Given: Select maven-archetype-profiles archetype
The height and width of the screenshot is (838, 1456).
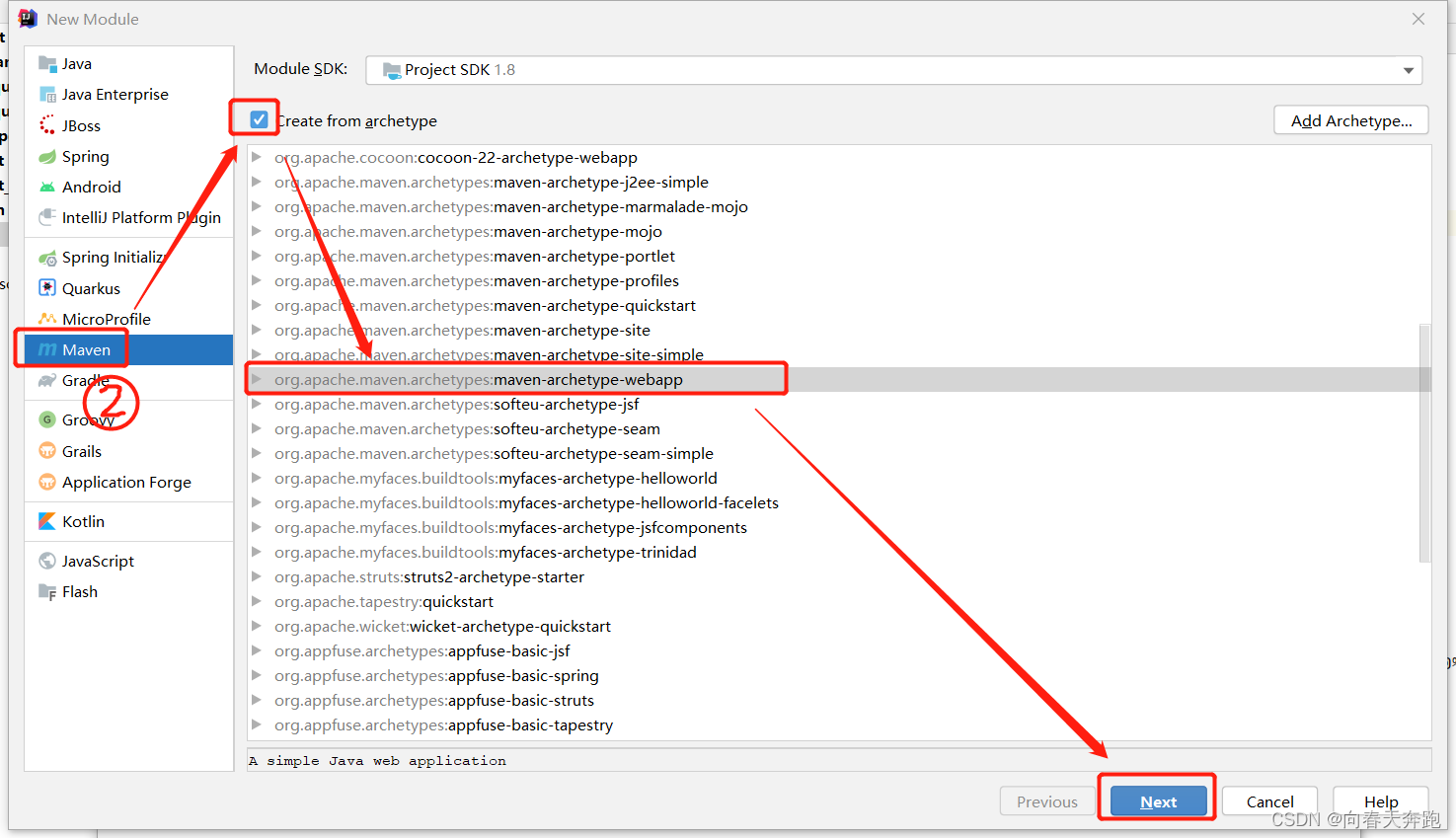Looking at the screenshot, I should tap(838, 280).
